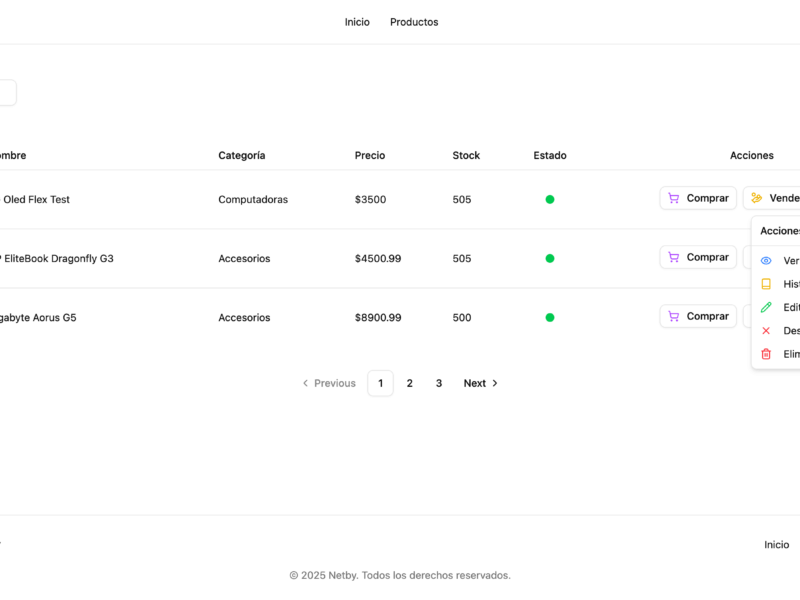
Task: Go to the Previous page of products
Action: (x=329, y=383)
